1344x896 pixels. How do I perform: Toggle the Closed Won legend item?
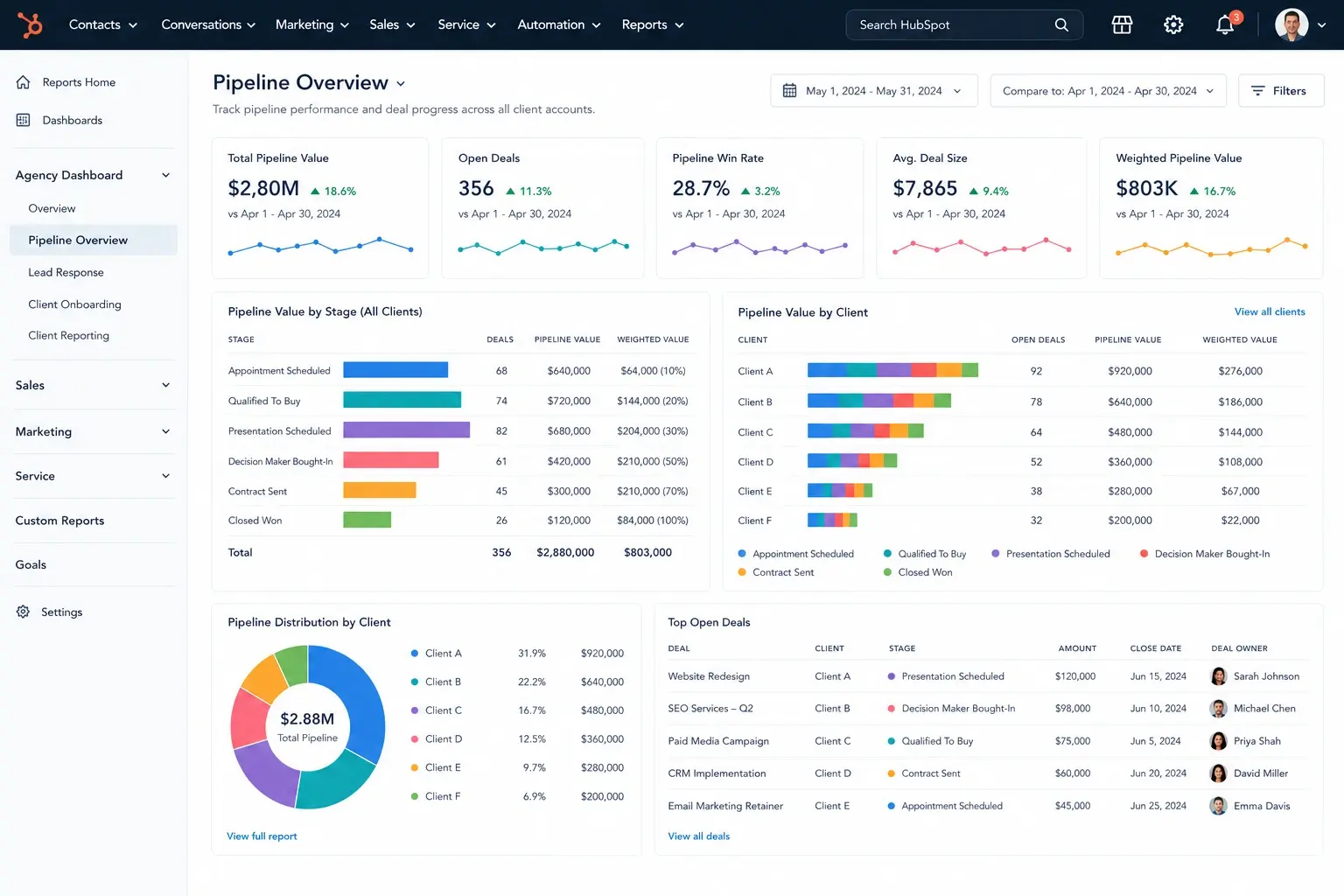click(x=918, y=572)
